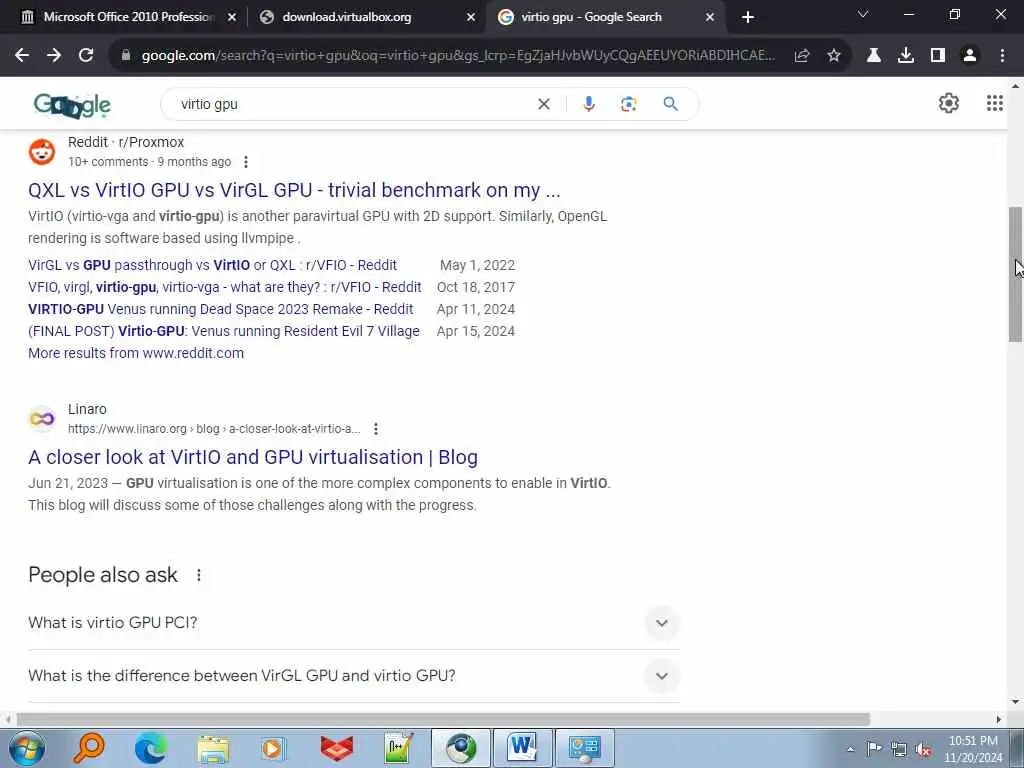This screenshot has width=1024, height=768.
Task: Clear the search box text
Action: click(x=543, y=104)
